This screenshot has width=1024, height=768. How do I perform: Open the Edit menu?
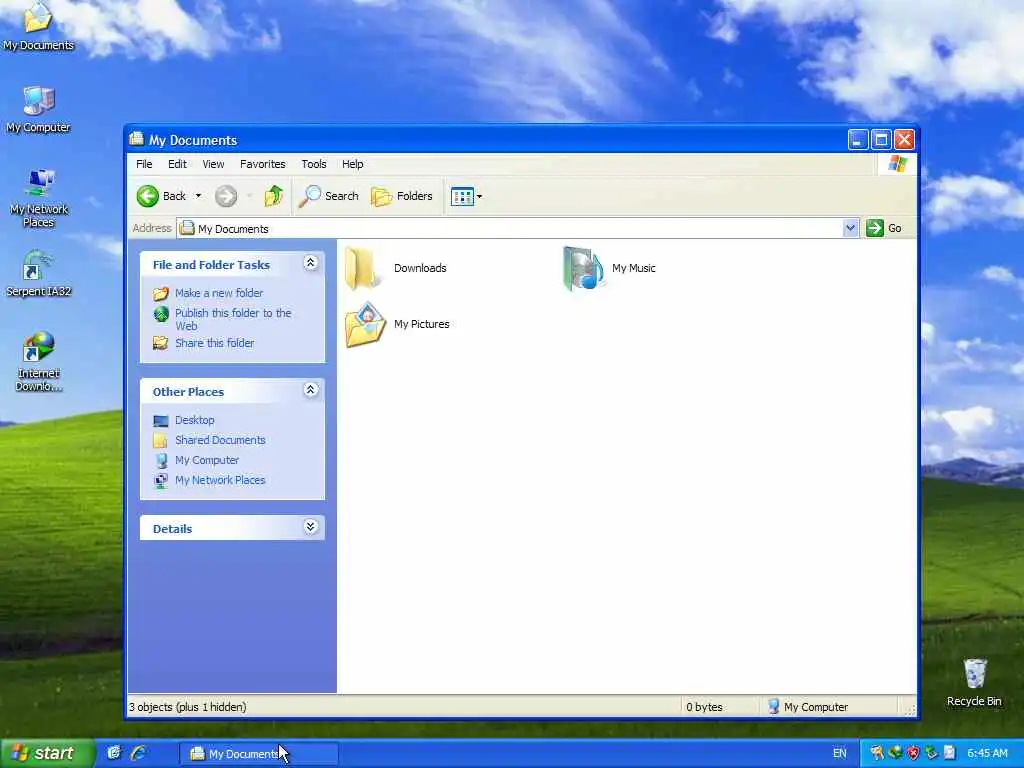pyautogui.click(x=177, y=164)
